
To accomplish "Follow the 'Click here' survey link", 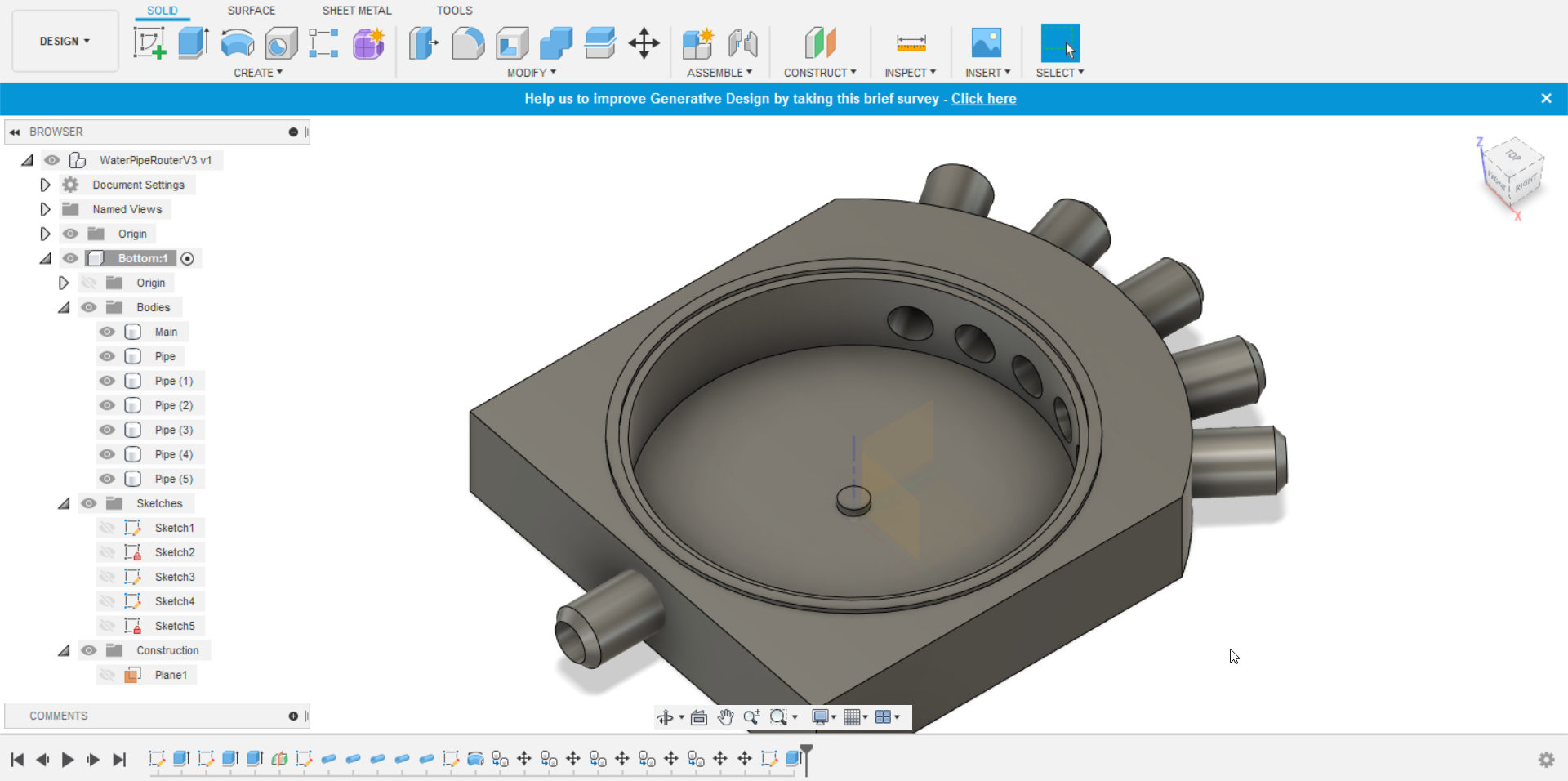I will 983,99.
